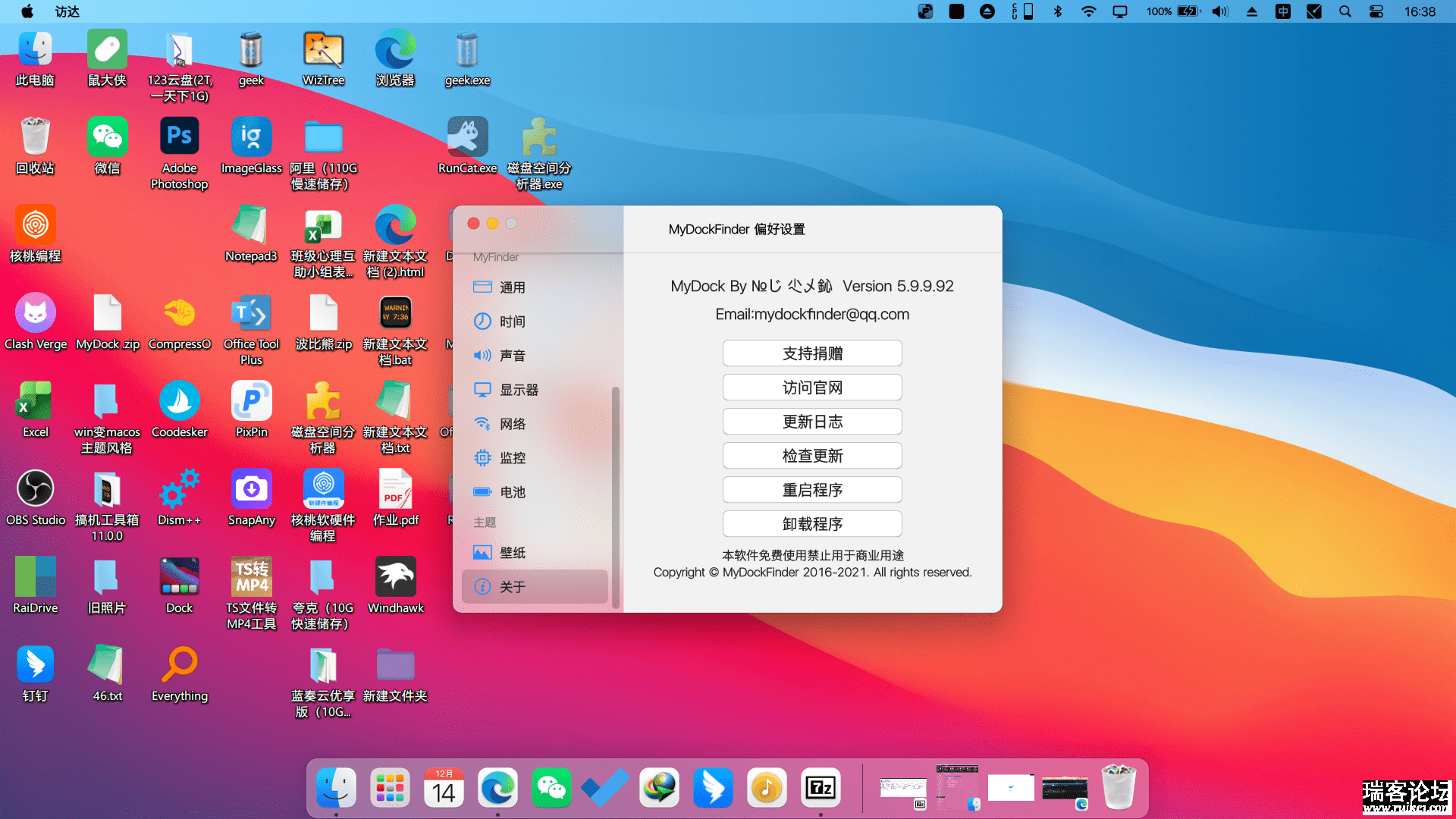This screenshot has width=1456, height=819.
Task: Open the 更新日志 changelog button
Action: pyautogui.click(x=812, y=422)
